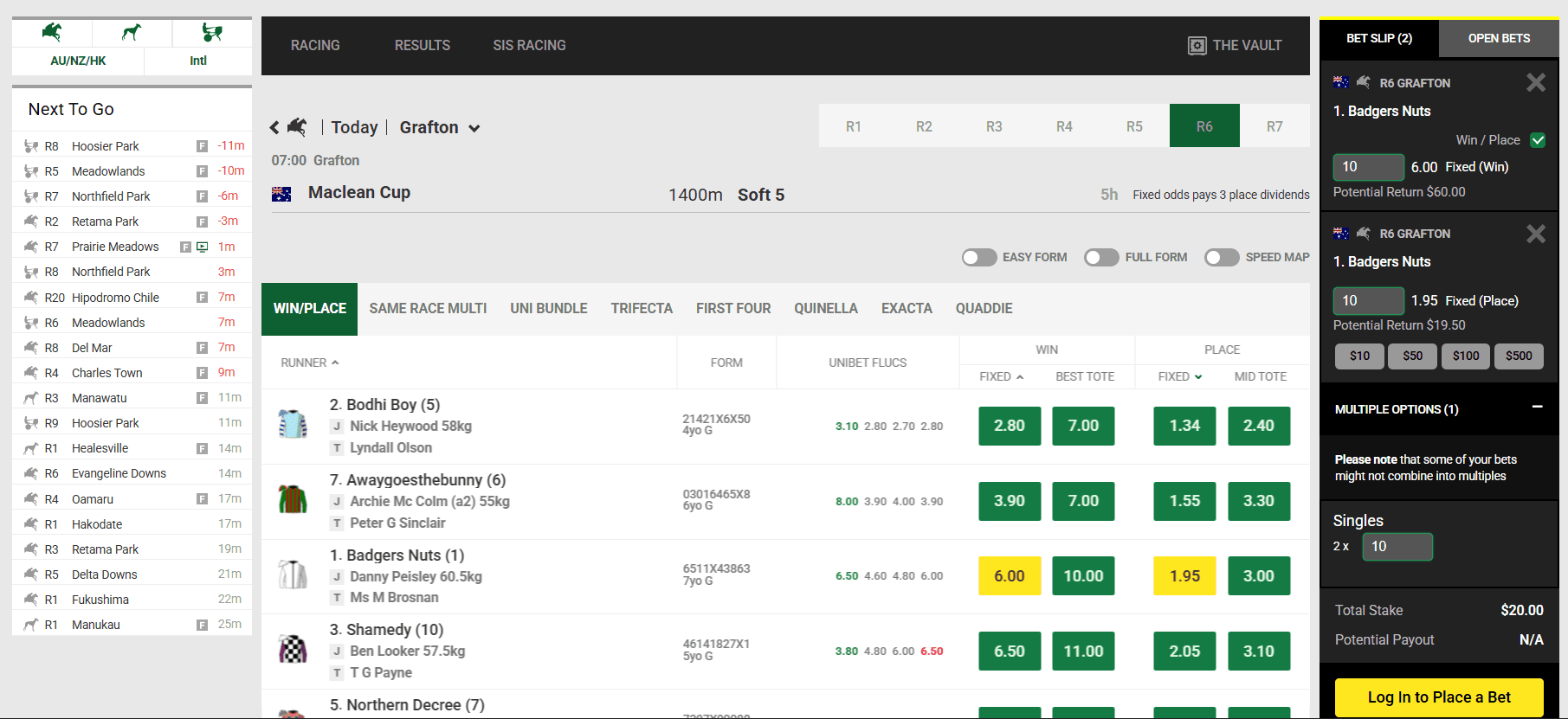Viewport: 1568px width, 719px height.
Task: Click trainer T badge for Lyndall Olson
Action: [337, 448]
